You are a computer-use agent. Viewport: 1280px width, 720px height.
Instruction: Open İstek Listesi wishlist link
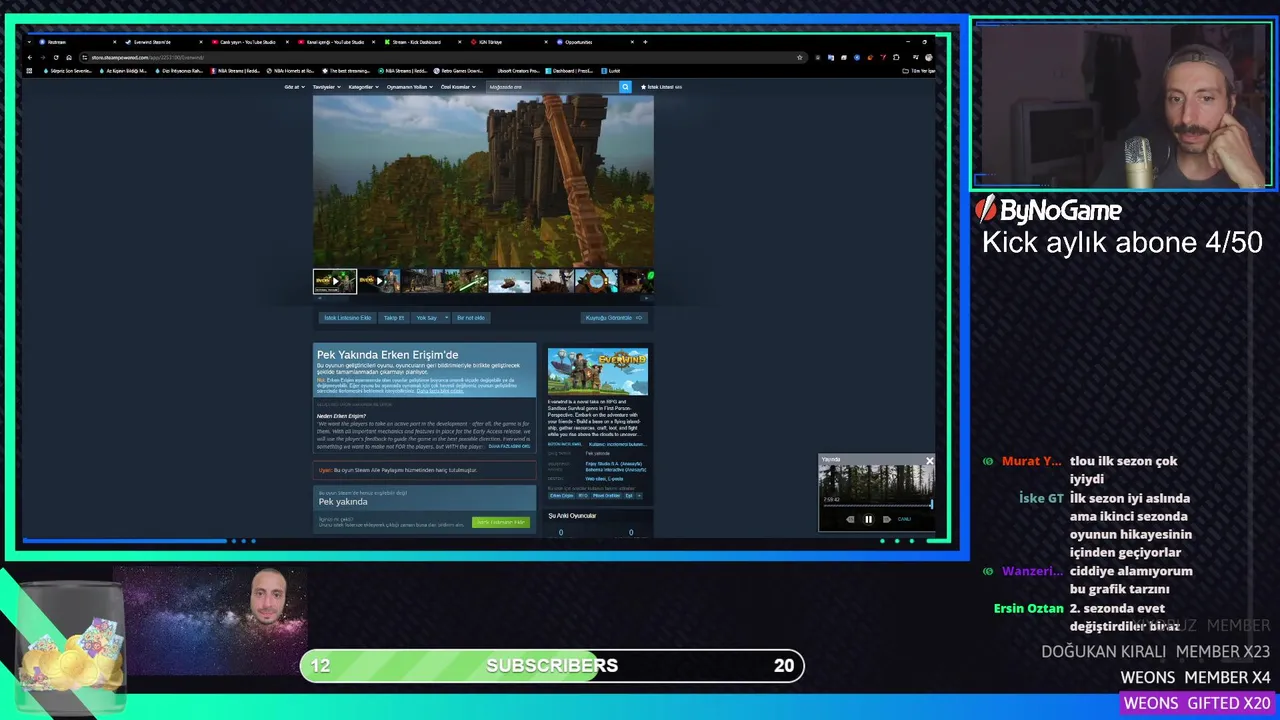pyautogui.click(x=661, y=87)
